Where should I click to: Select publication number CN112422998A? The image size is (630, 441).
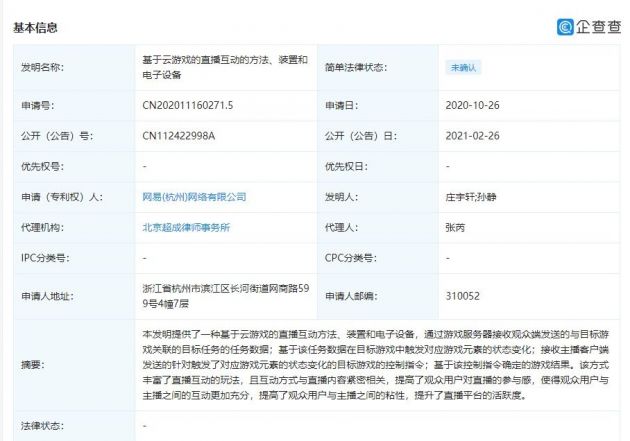[x=178, y=136]
